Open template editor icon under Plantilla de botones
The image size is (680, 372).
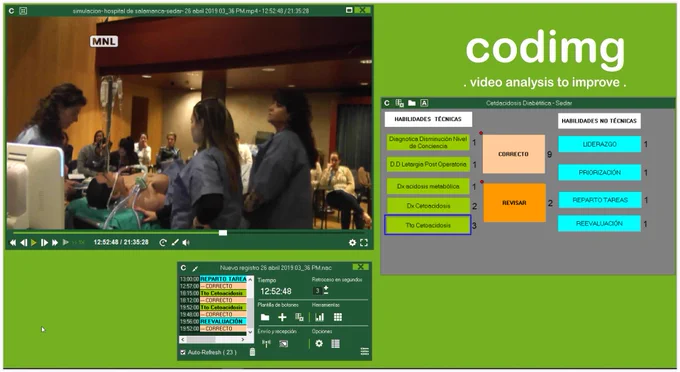(299, 317)
